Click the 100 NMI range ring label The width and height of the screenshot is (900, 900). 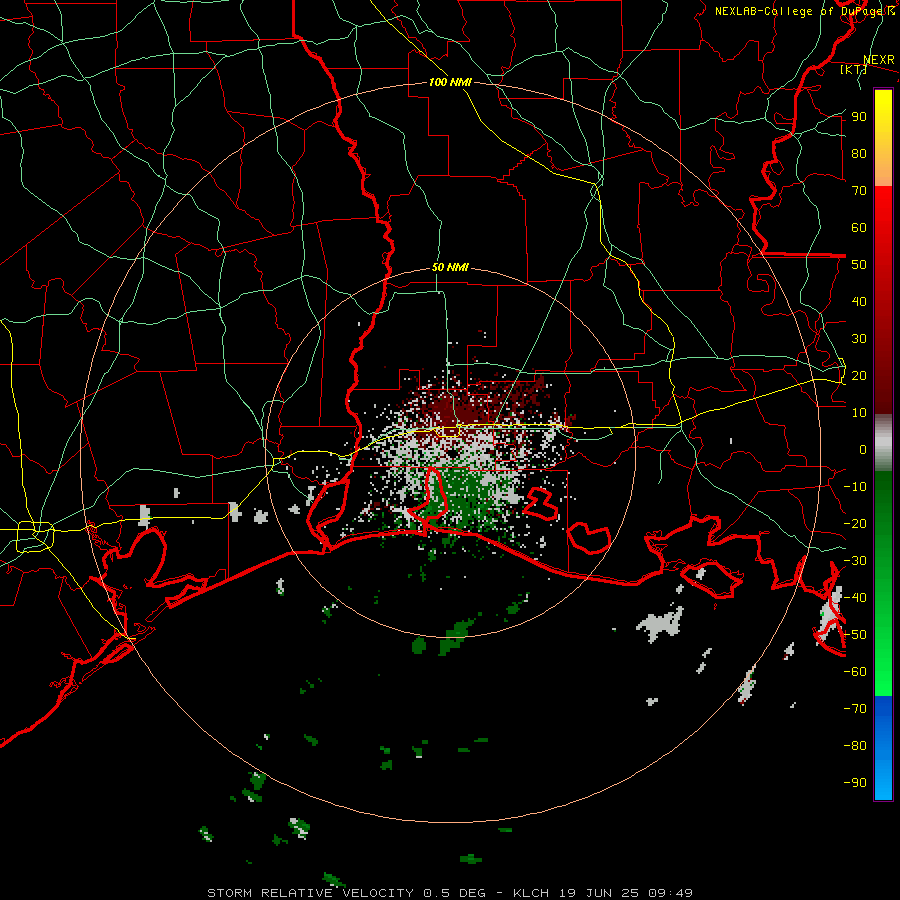pos(450,82)
